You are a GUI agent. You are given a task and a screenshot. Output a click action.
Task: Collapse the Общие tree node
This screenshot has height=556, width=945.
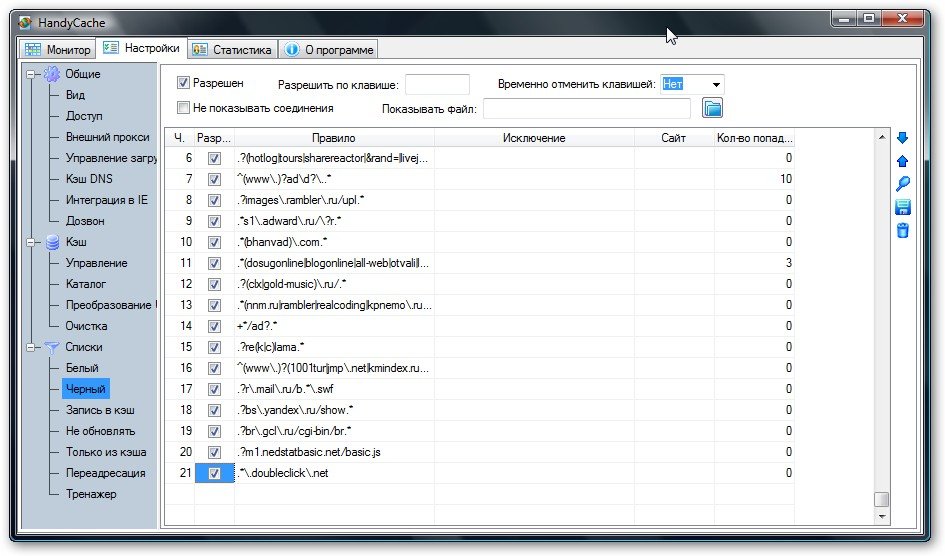point(32,75)
